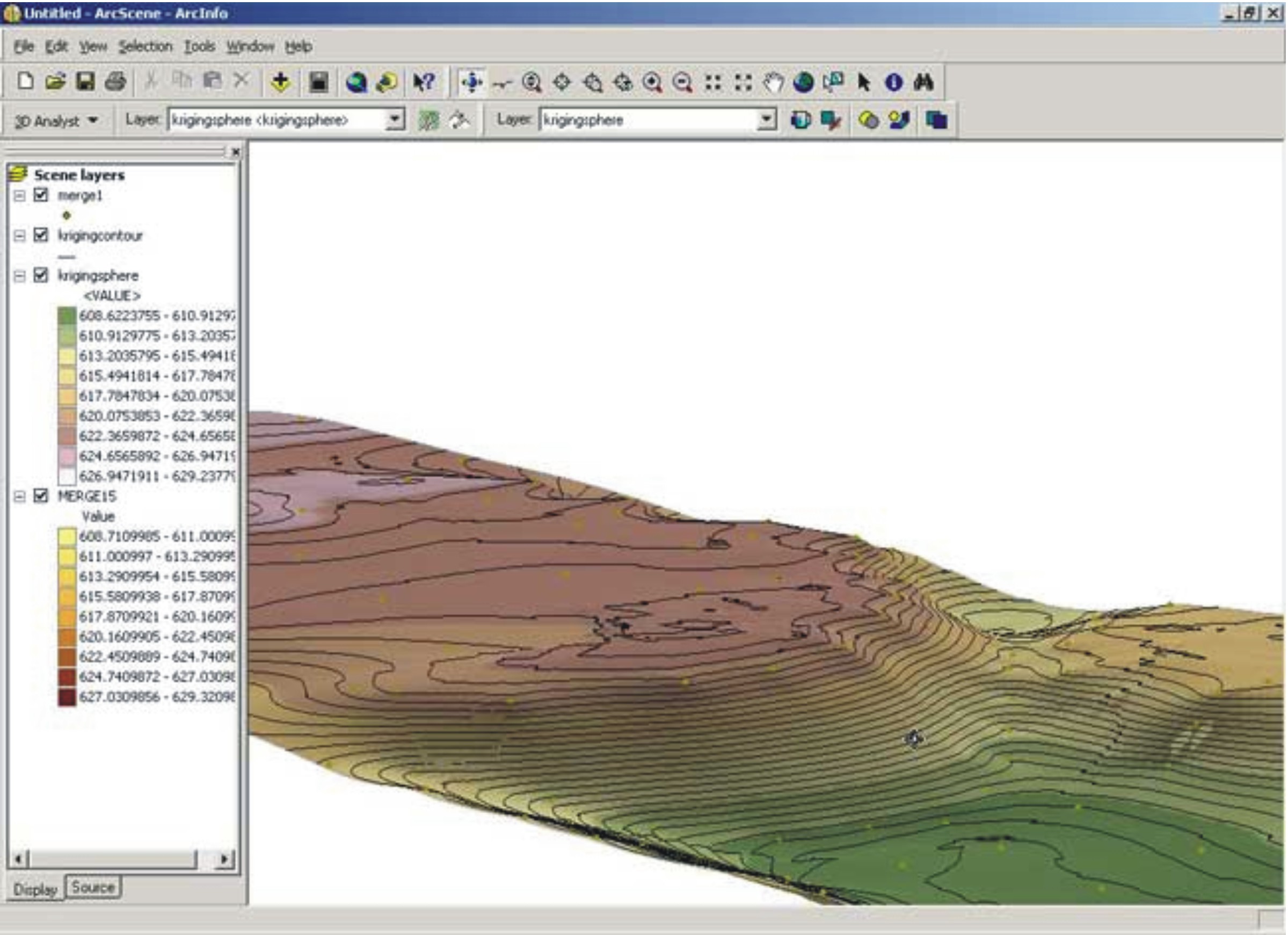Uncheck the krigingsphere layer checkbox
Viewport: 1288px width, 935px height.
pos(41,275)
